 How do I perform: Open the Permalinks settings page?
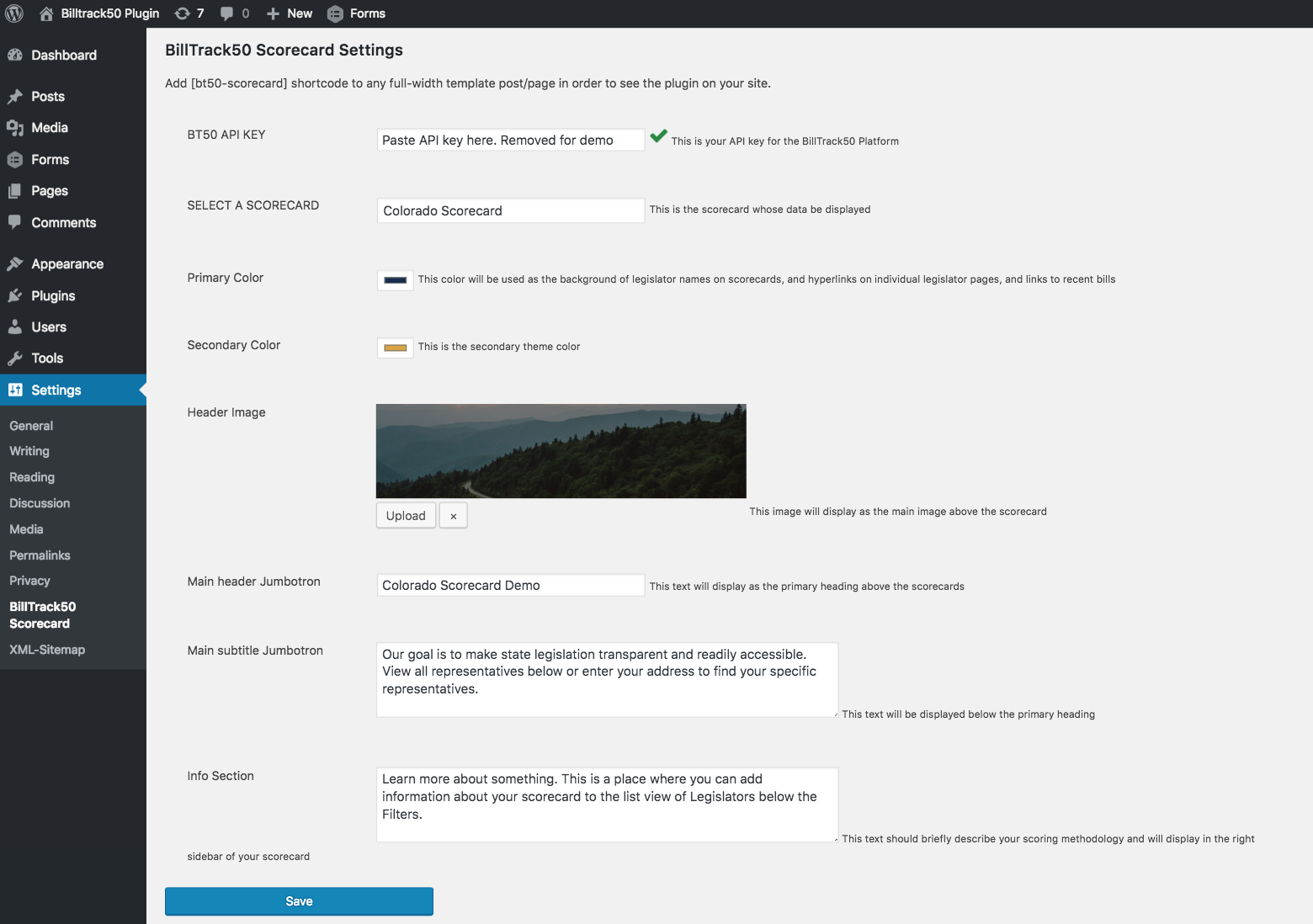pos(40,555)
